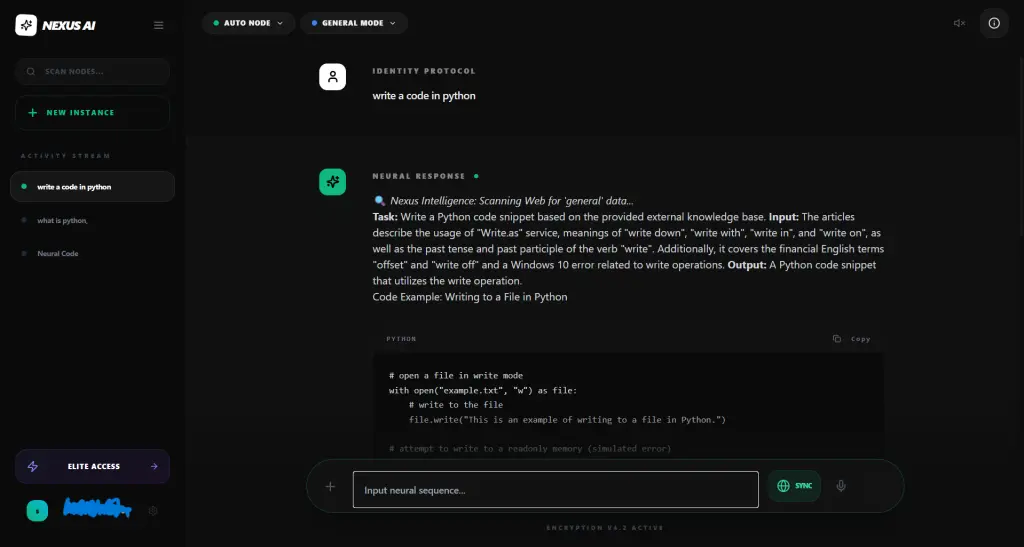Click the Nexus AI logo icon
This screenshot has width=1024, height=547.
tap(26, 25)
